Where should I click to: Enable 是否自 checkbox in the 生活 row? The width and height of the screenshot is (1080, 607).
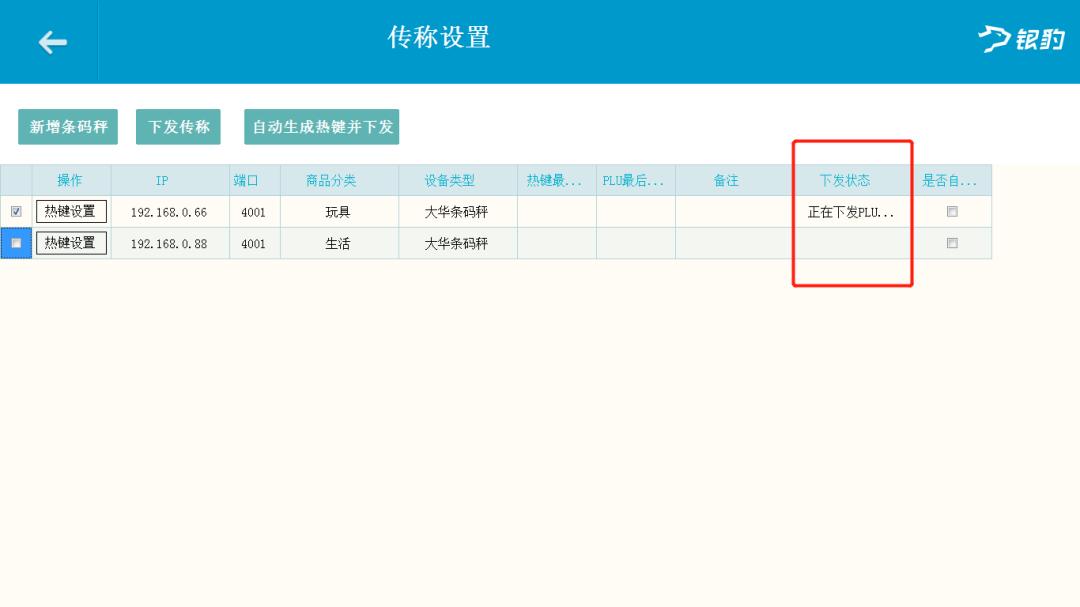952,242
